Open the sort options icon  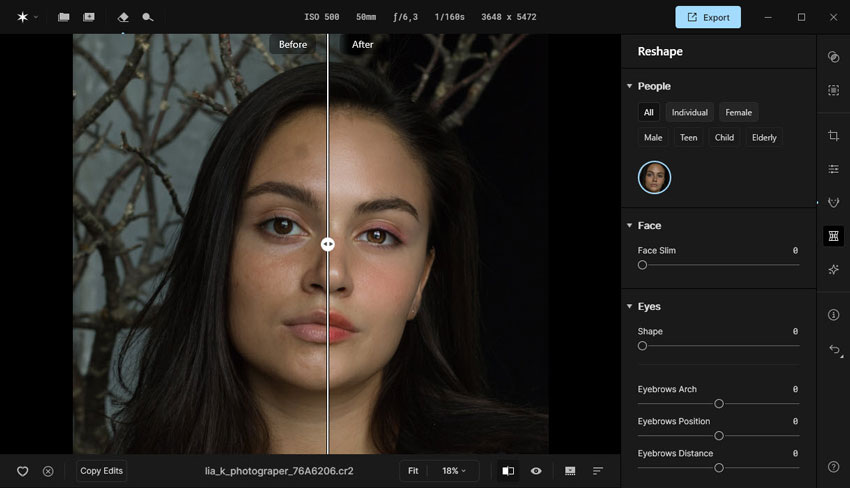point(597,471)
